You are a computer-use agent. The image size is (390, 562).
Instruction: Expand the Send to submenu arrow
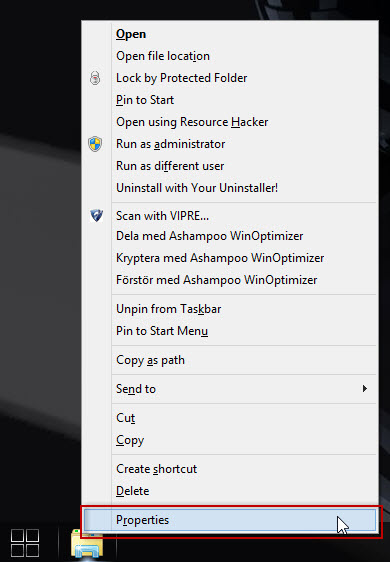point(365,389)
